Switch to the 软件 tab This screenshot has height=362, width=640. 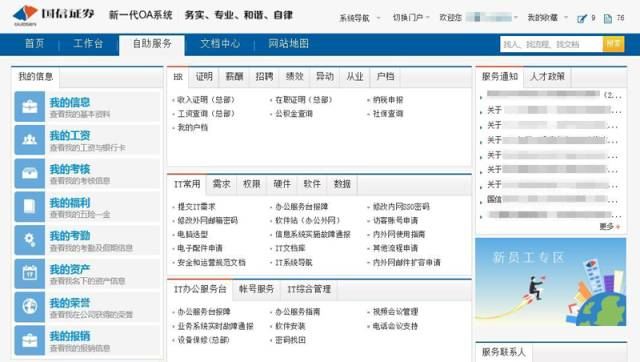(x=312, y=184)
